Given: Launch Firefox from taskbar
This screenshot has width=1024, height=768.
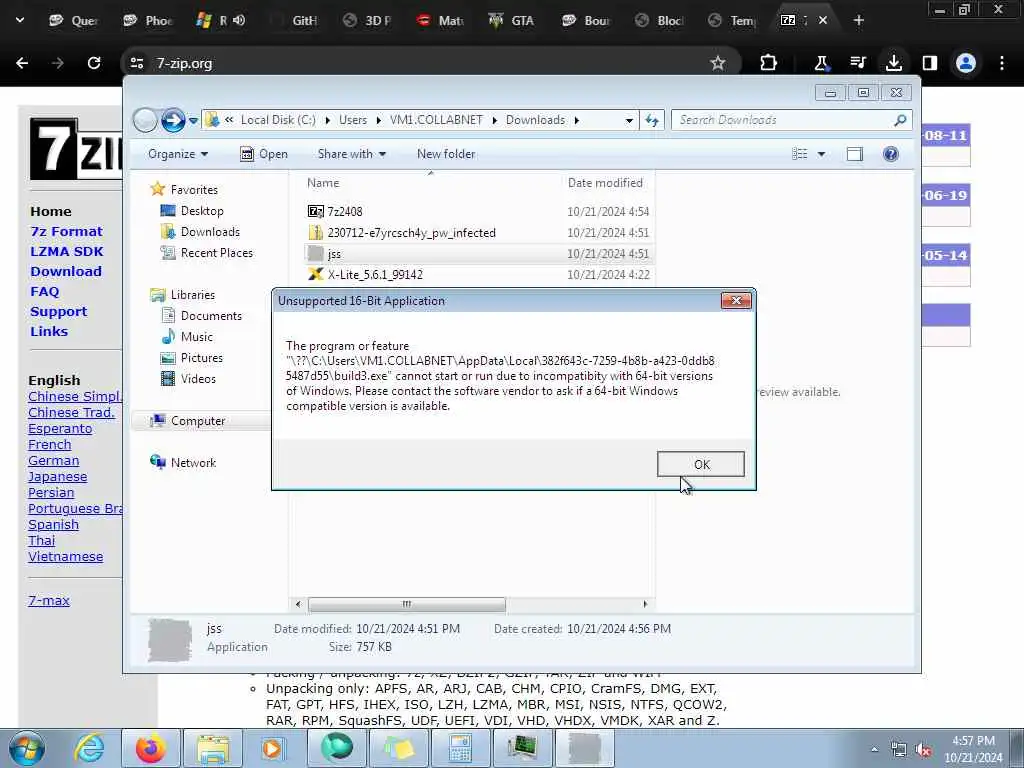Looking at the screenshot, I should (151, 748).
